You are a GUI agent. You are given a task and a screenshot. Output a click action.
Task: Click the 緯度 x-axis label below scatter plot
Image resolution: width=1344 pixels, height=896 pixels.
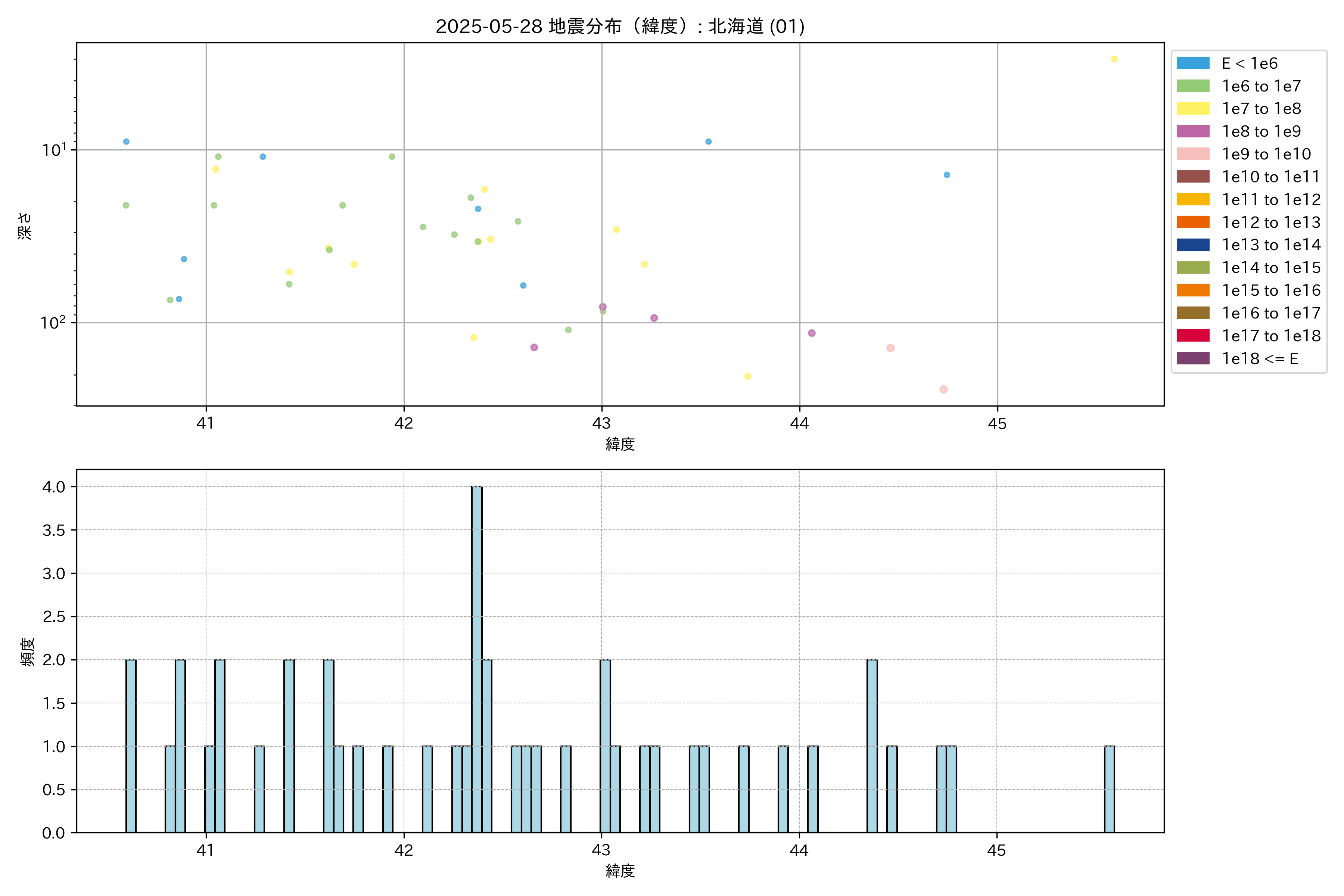[x=620, y=444]
